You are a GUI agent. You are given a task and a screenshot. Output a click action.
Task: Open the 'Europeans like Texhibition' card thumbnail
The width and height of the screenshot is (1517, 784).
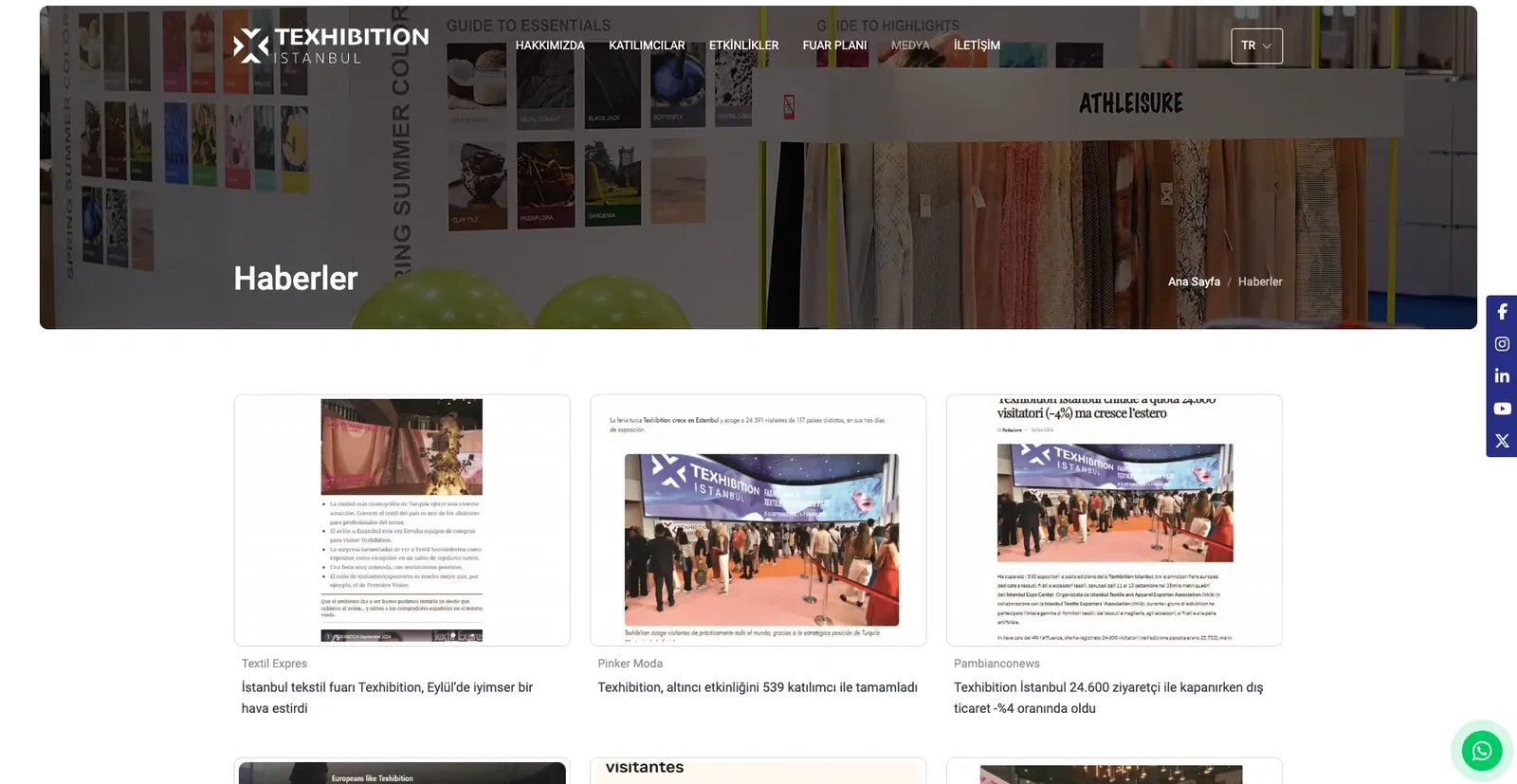coord(402,772)
